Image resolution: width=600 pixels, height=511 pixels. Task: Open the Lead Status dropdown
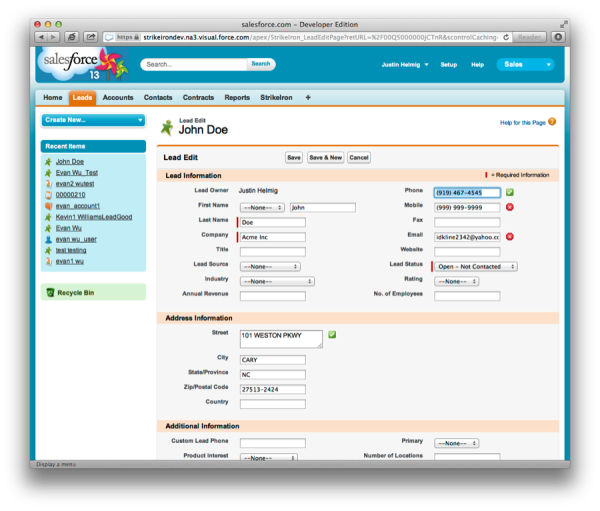coord(476,266)
